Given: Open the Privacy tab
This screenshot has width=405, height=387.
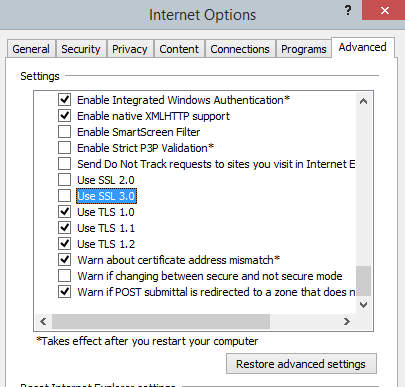Looking at the screenshot, I should point(130,49).
